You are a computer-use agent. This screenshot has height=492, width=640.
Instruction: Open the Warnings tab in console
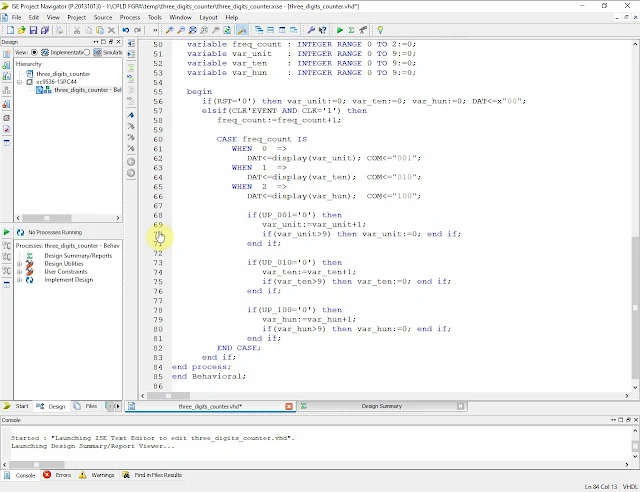pos(97,475)
